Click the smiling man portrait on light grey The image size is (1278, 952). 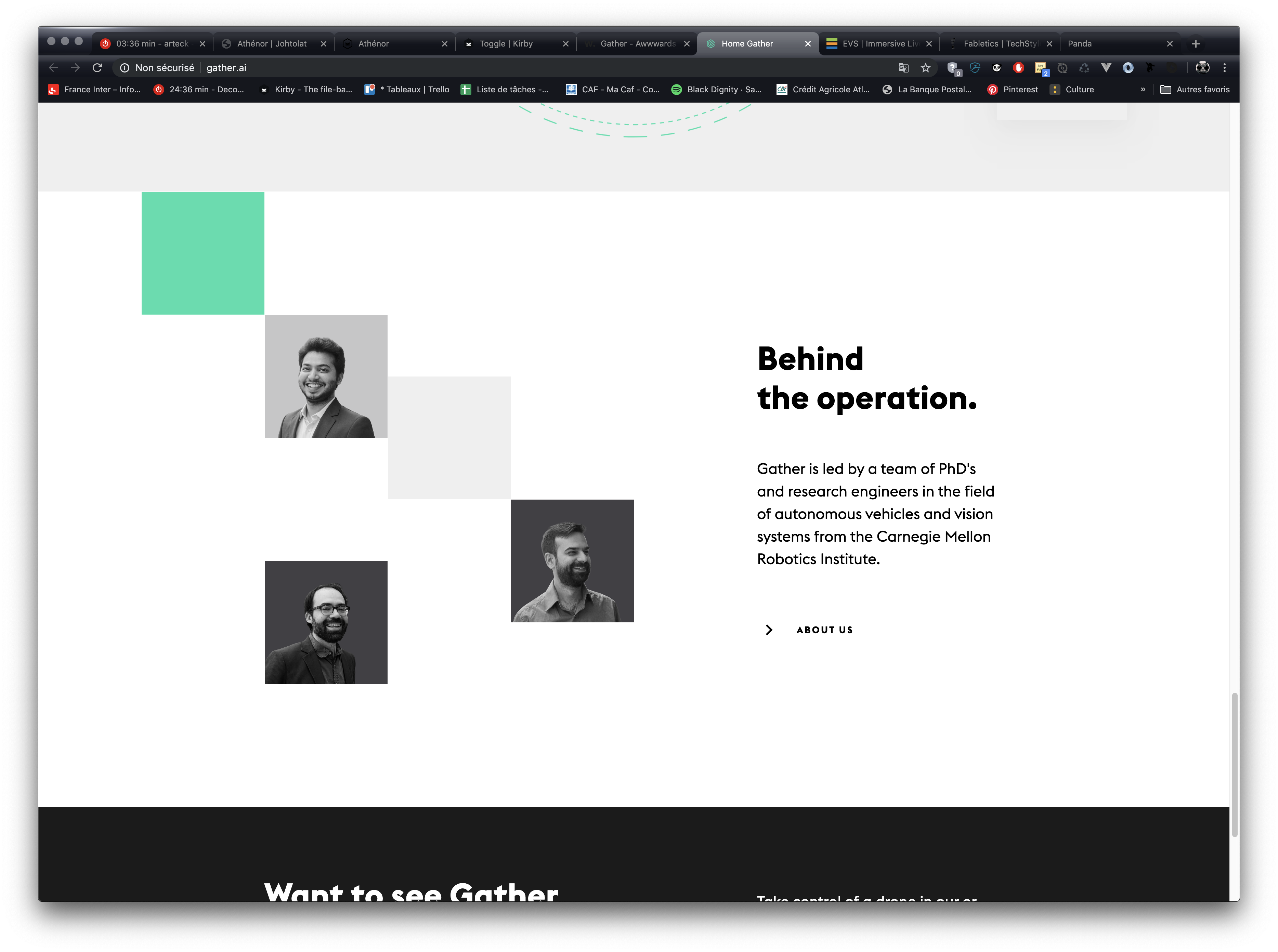(326, 376)
